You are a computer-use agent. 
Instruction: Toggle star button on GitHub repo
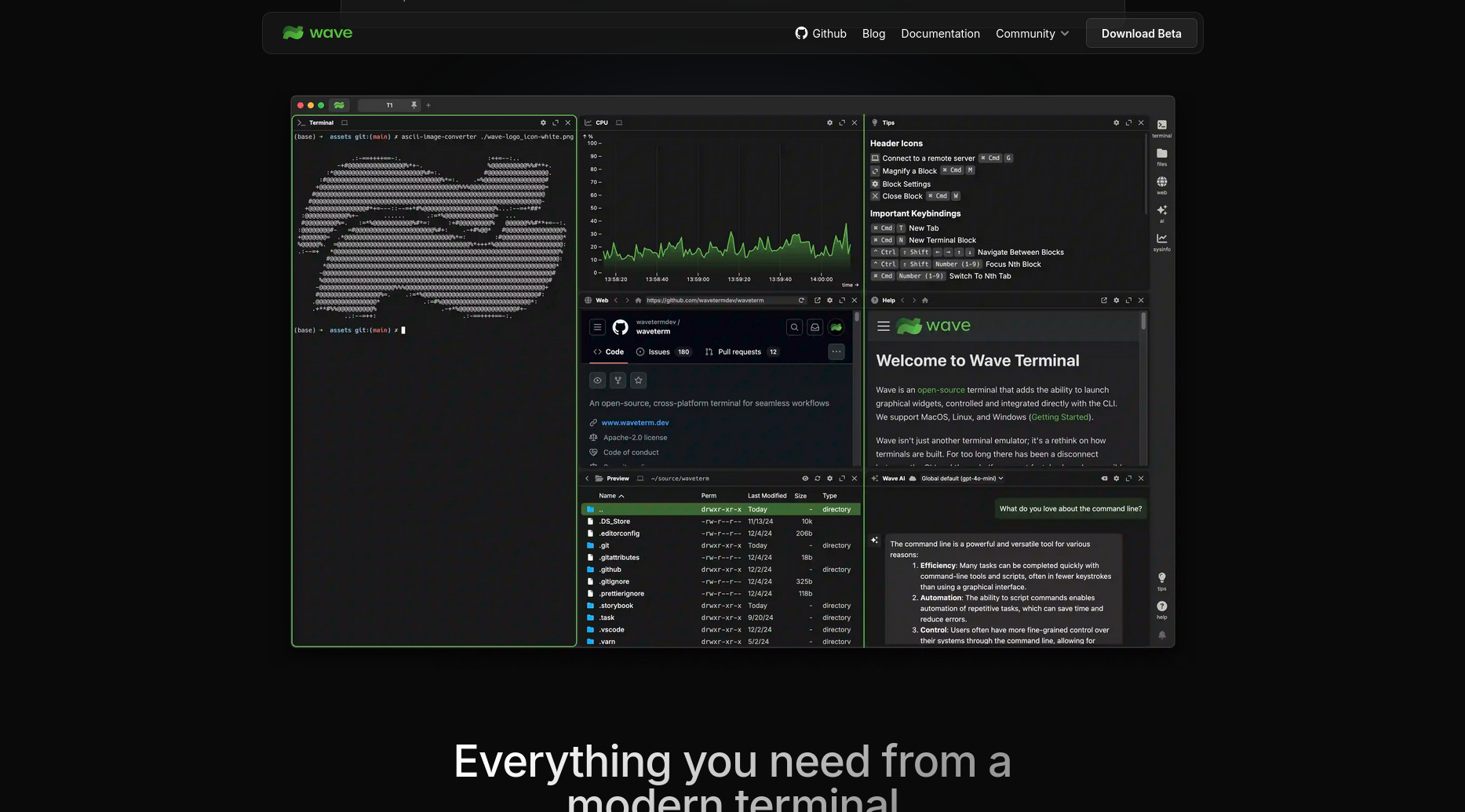[638, 380]
